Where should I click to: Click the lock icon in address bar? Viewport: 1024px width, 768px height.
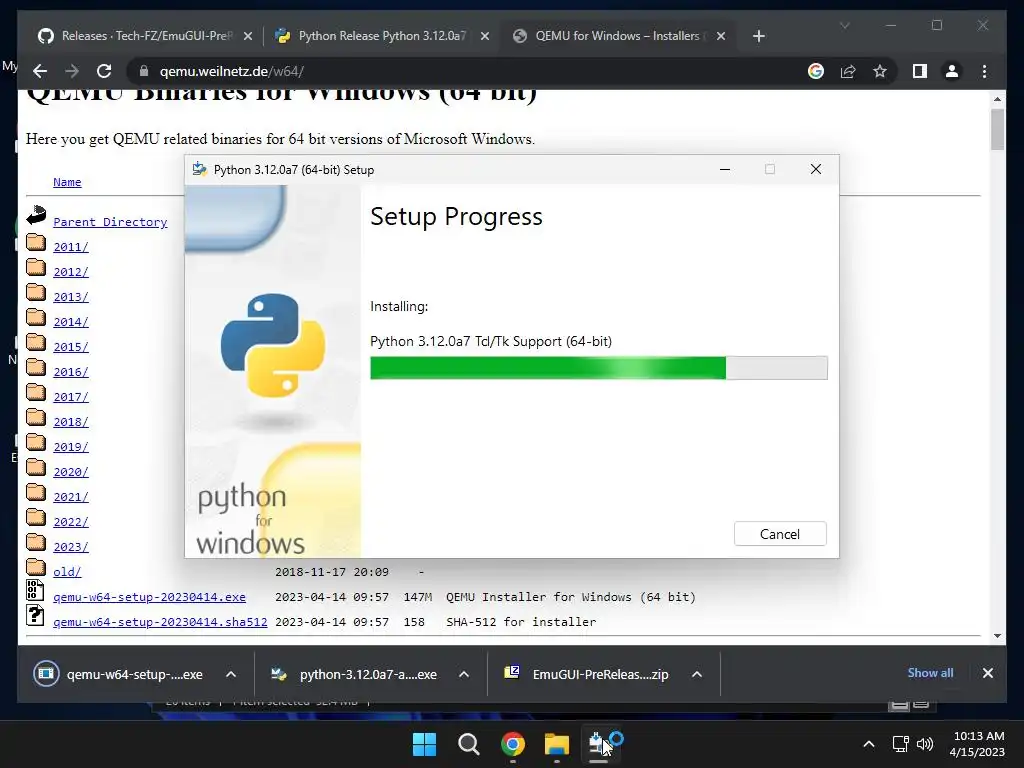[144, 71]
